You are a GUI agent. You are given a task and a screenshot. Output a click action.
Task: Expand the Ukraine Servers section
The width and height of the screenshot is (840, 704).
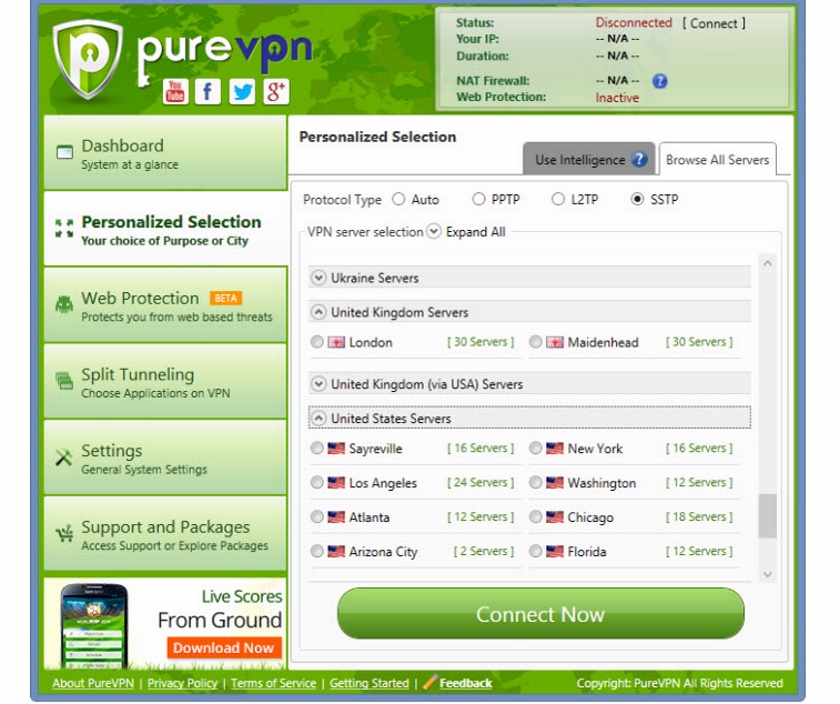(319, 278)
